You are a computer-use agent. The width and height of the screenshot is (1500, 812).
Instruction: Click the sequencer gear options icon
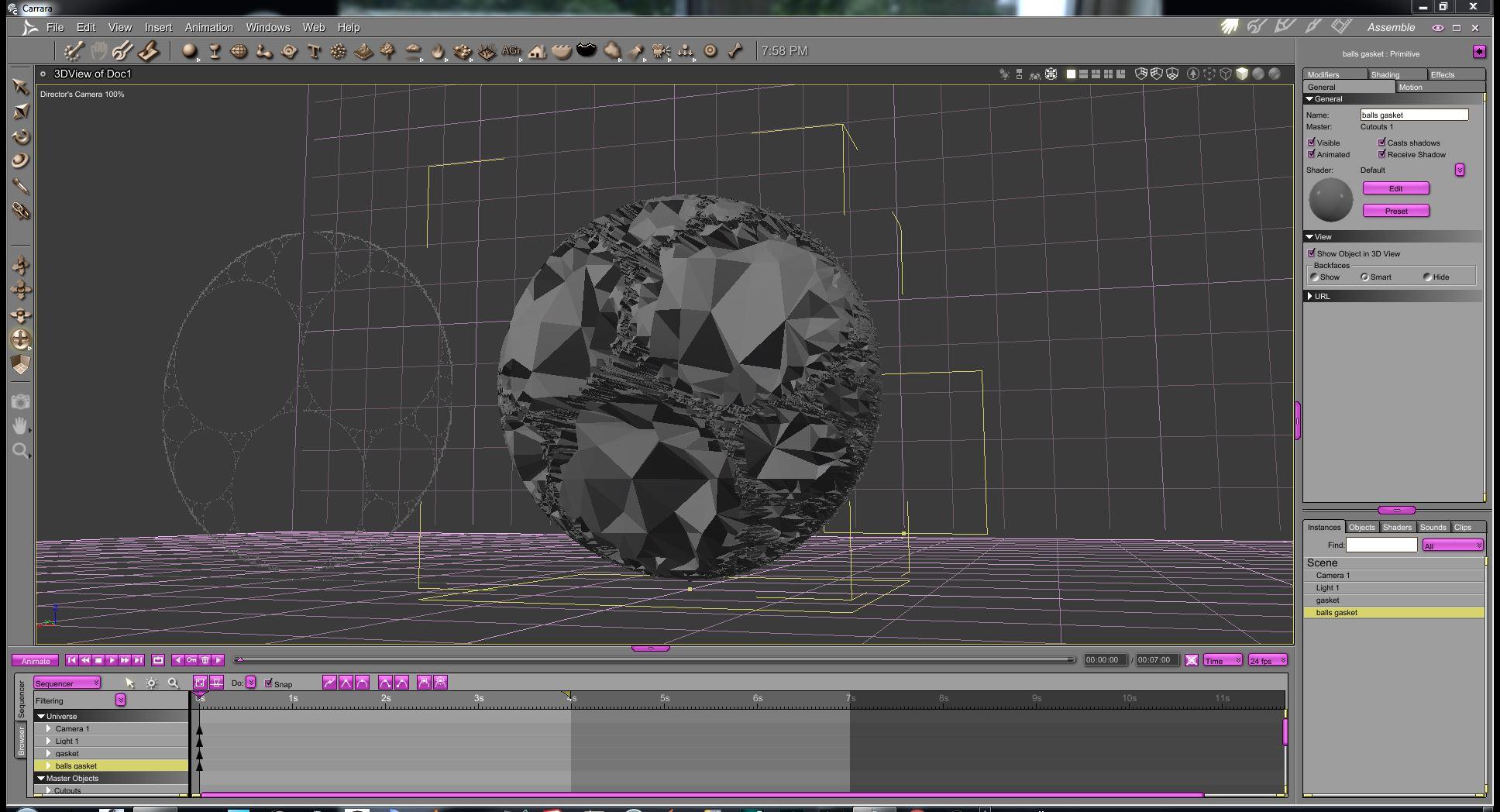151,683
